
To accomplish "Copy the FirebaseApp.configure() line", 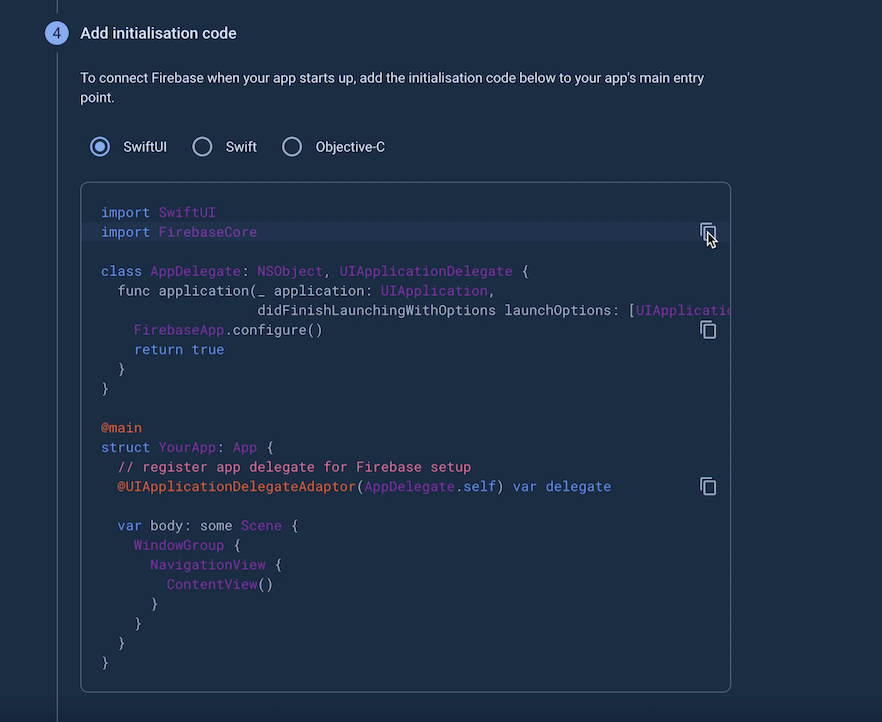I will pyautogui.click(x=708, y=330).
